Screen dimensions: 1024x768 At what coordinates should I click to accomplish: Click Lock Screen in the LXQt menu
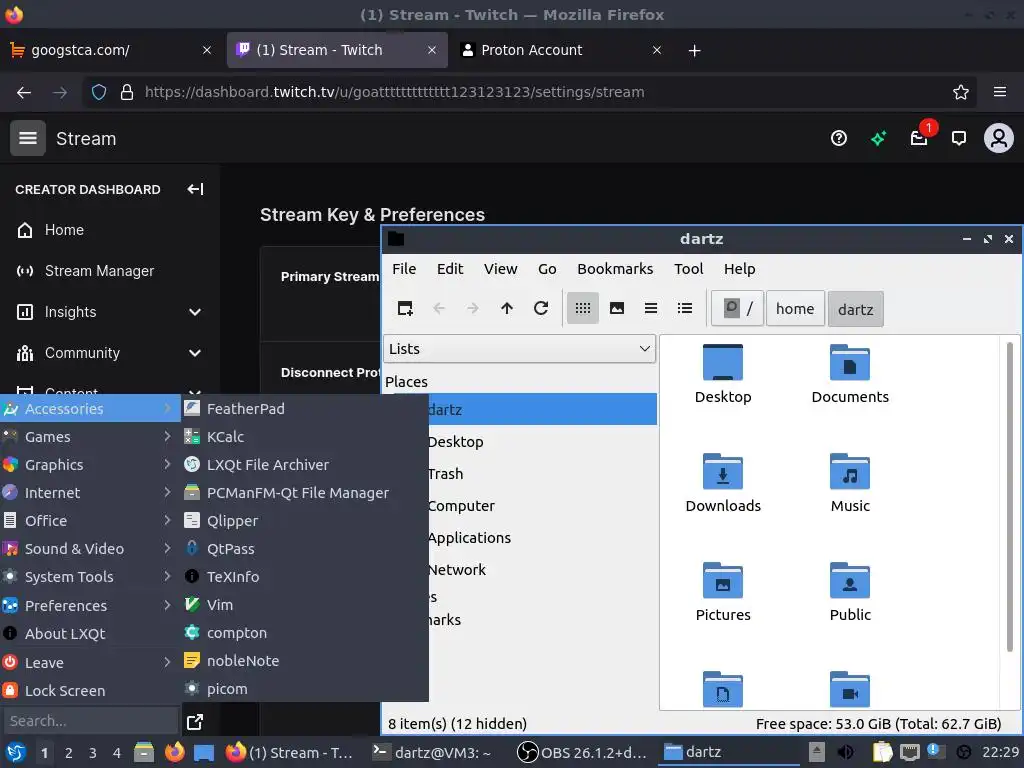pos(90,691)
